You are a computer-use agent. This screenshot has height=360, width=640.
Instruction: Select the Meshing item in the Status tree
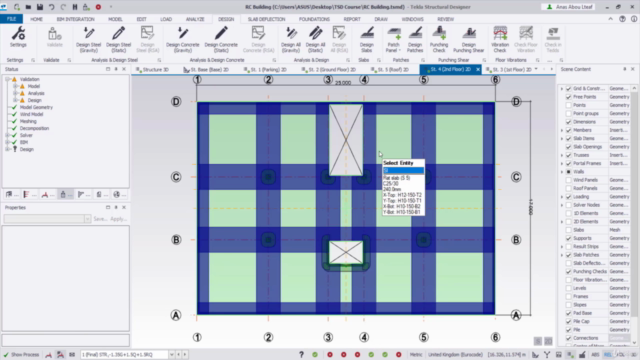(x=28, y=121)
